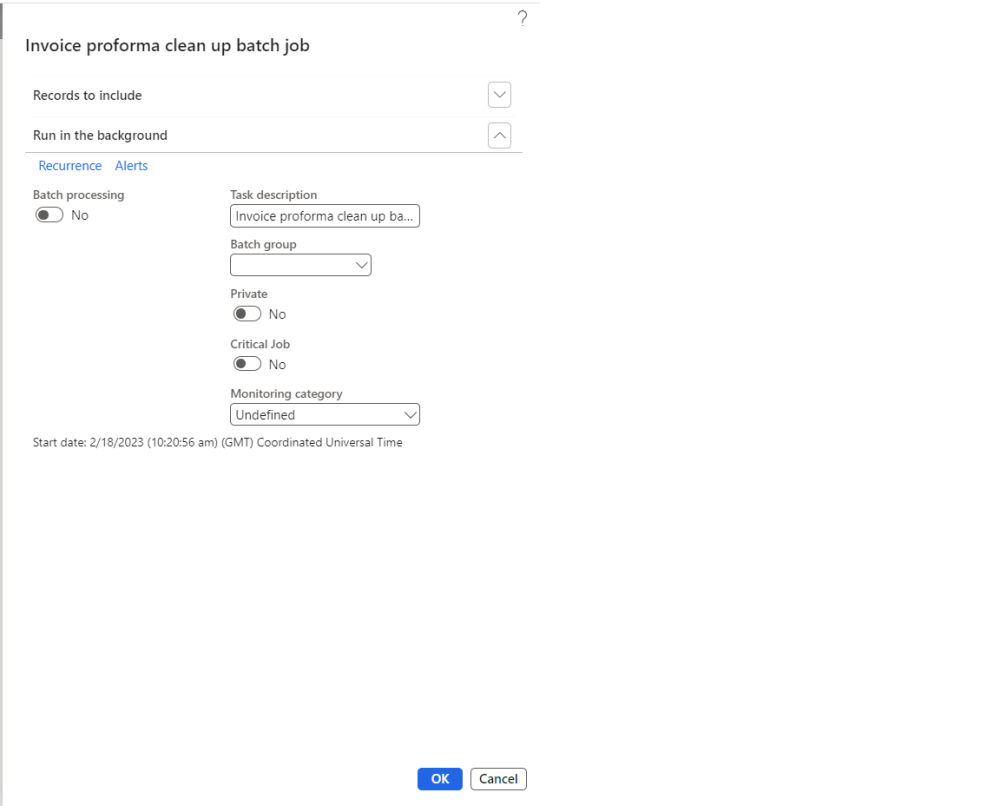The width and height of the screenshot is (1000, 806).
Task: Focus the empty Batch group text area
Action: click(290, 265)
